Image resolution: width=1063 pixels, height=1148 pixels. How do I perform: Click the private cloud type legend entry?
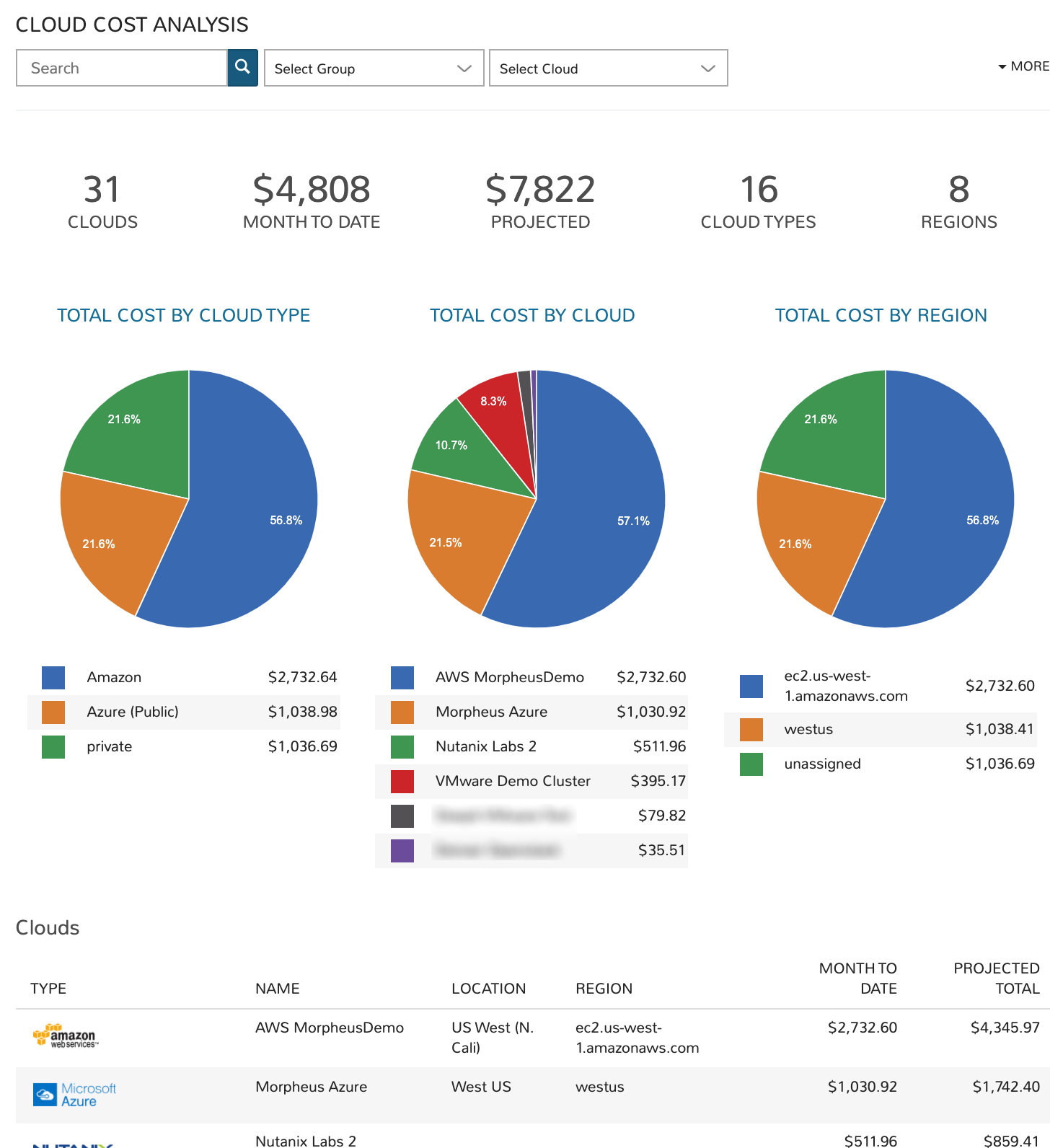point(110,746)
